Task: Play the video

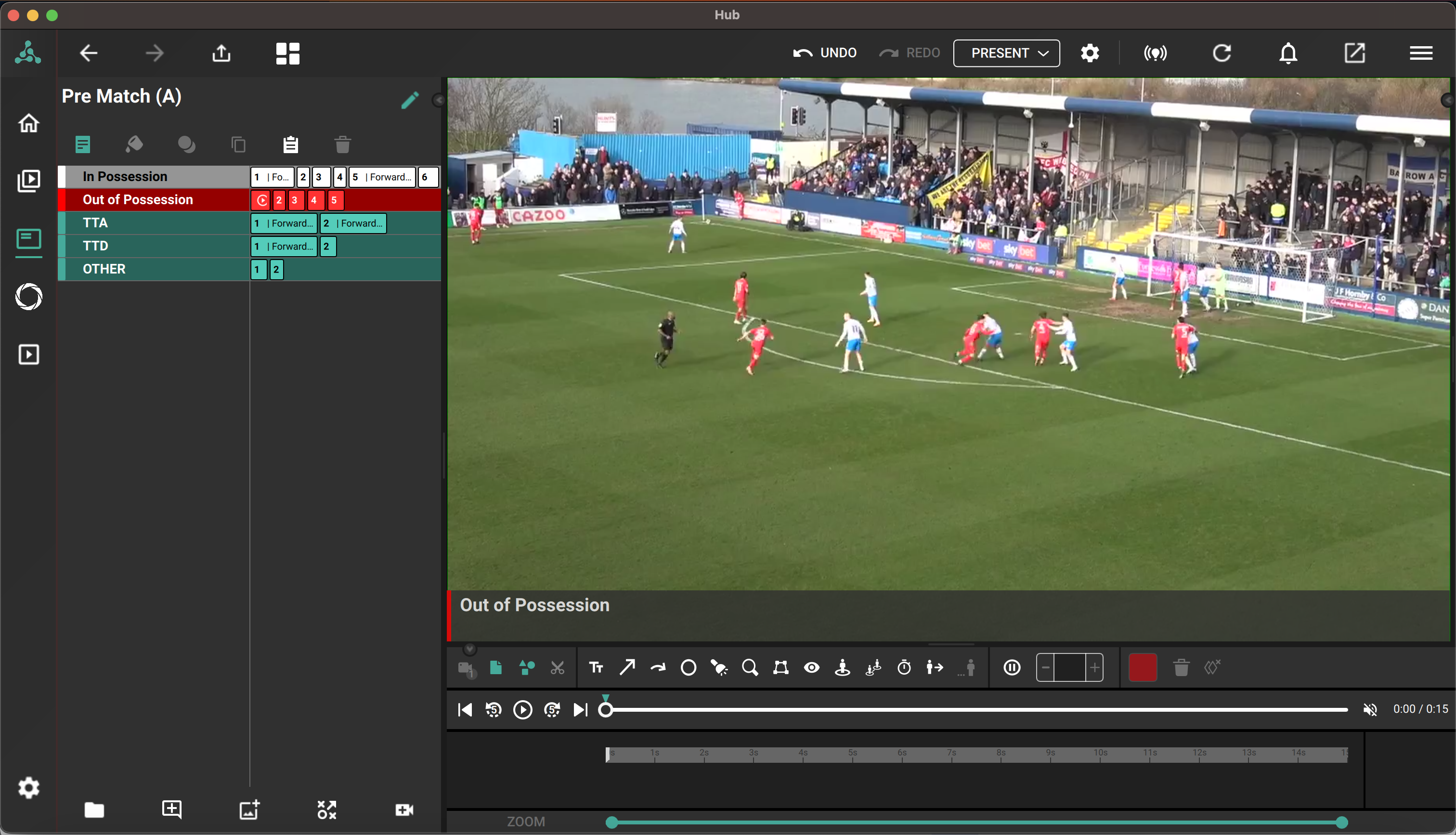Action: 522,710
